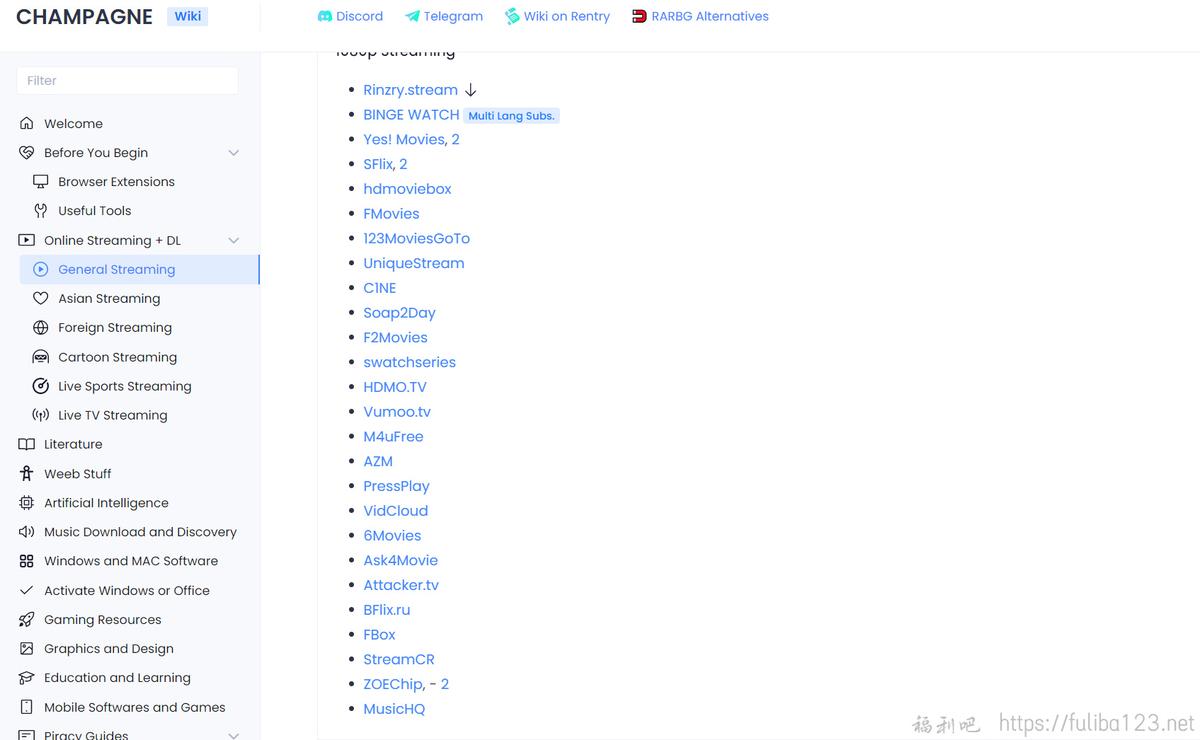Click the Music Download speaker icon
Image resolution: width=1200 pixels, height=740 pixels.
27,532
